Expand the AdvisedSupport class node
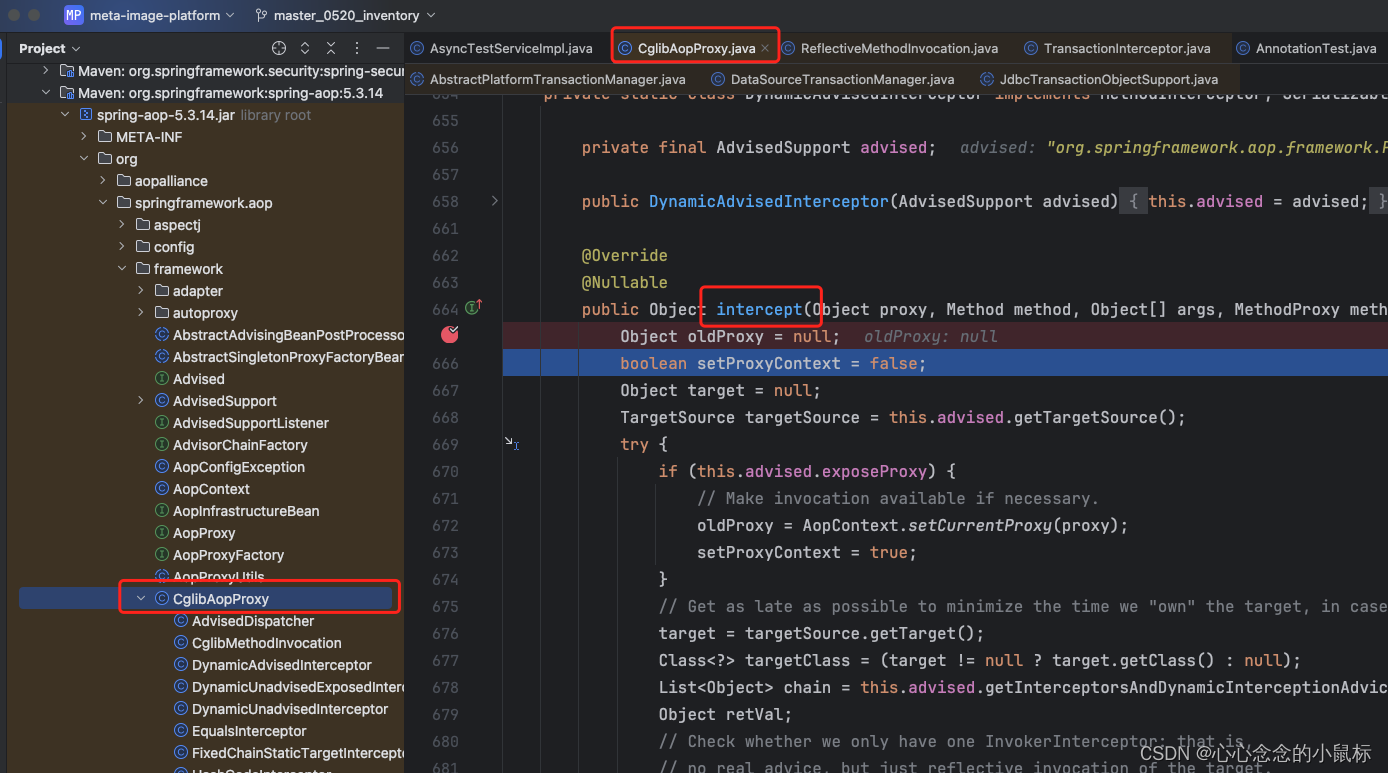This screenshot has height=773, width=1388. coord(142,401)
